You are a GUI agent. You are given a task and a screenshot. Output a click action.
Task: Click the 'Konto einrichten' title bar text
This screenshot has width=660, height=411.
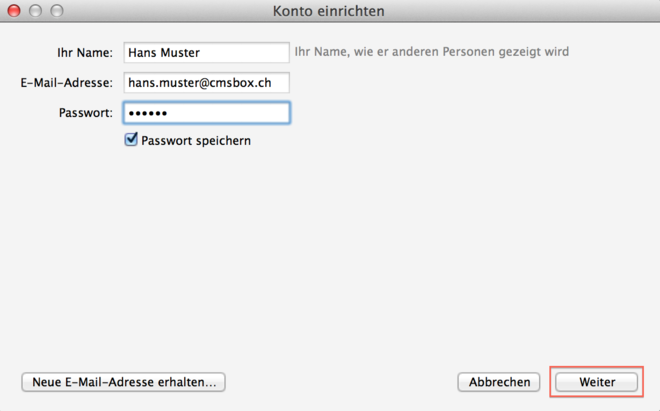328,11
